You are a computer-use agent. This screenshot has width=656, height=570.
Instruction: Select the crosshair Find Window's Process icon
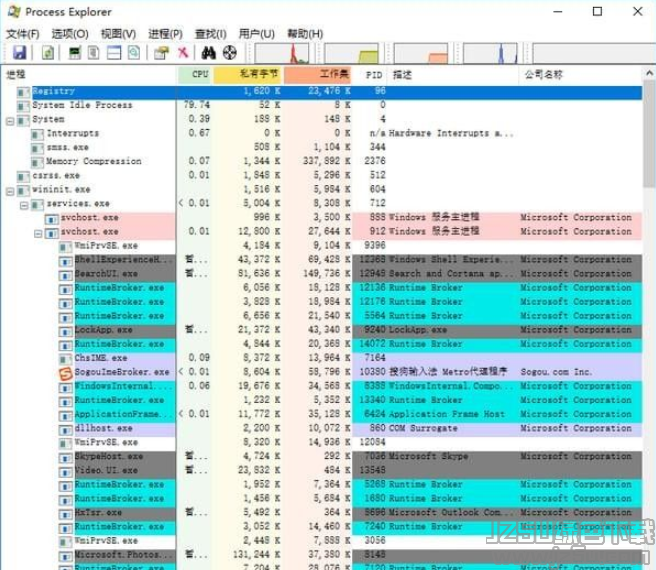[229, 53]
